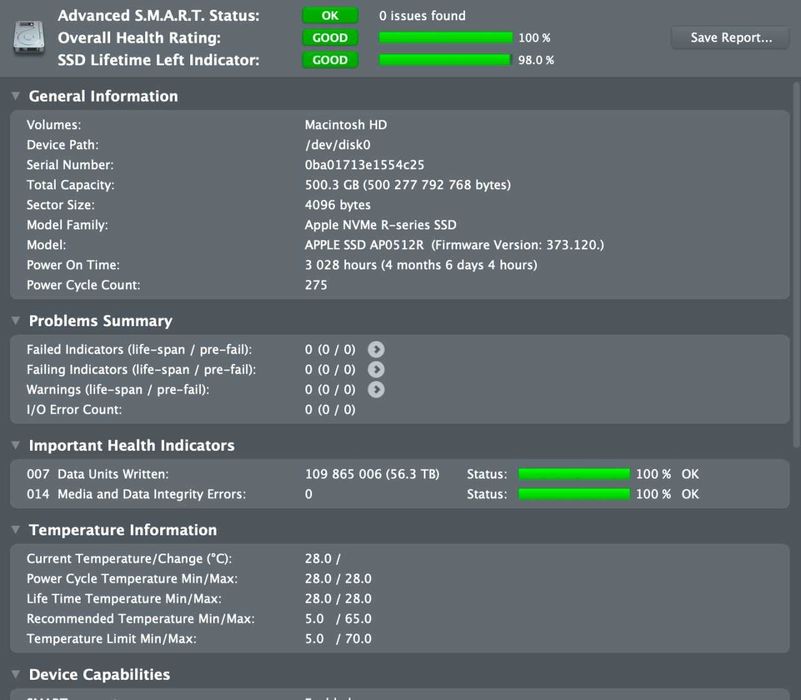Viewport: 801px width, 700px height.
Task: Click the Current Temperature/Change label
Action: (129, 558)
